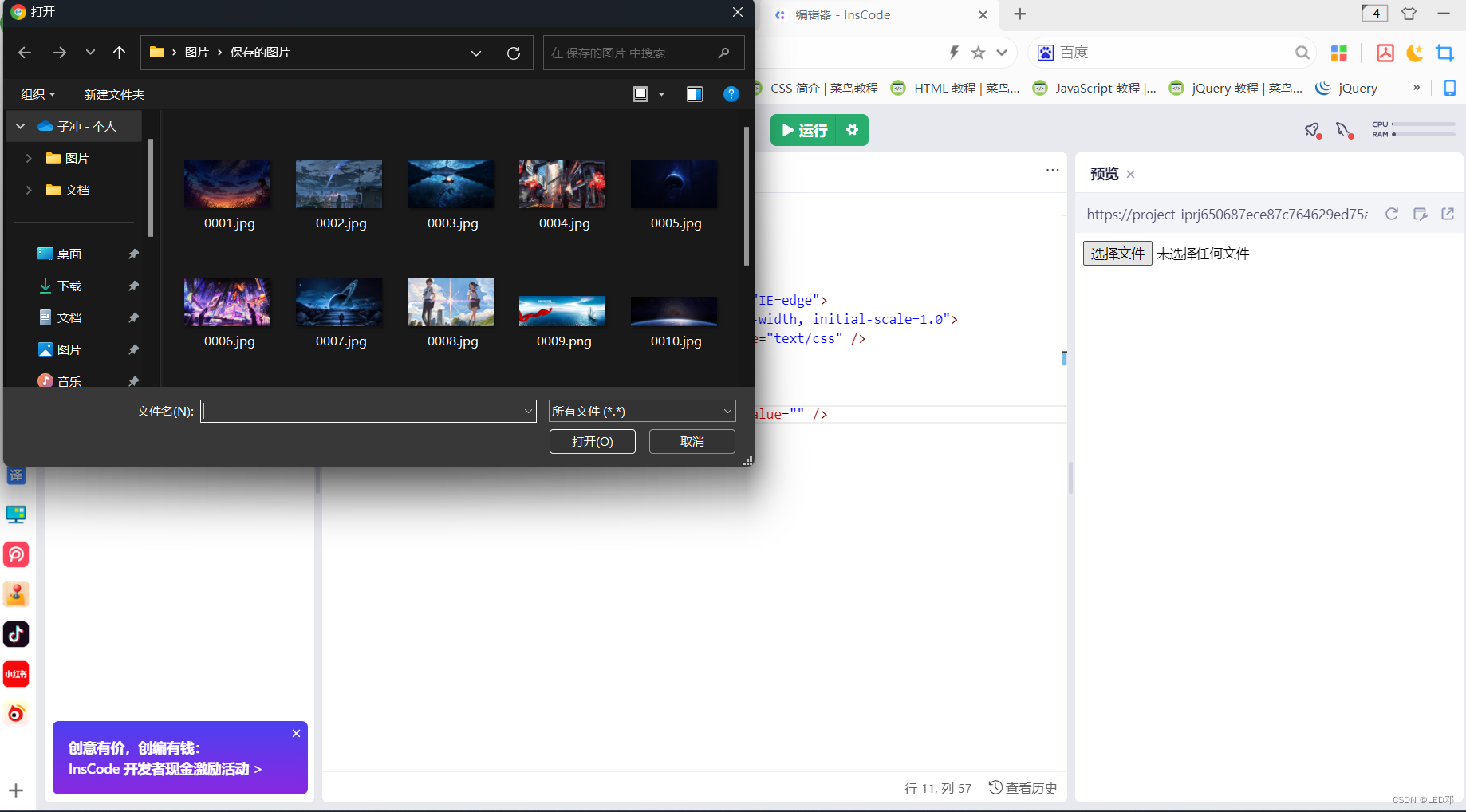The width and height of the screenshot is (1466, 812).
Task: Go forward in file dialog navigation
Action: (60, 53)
